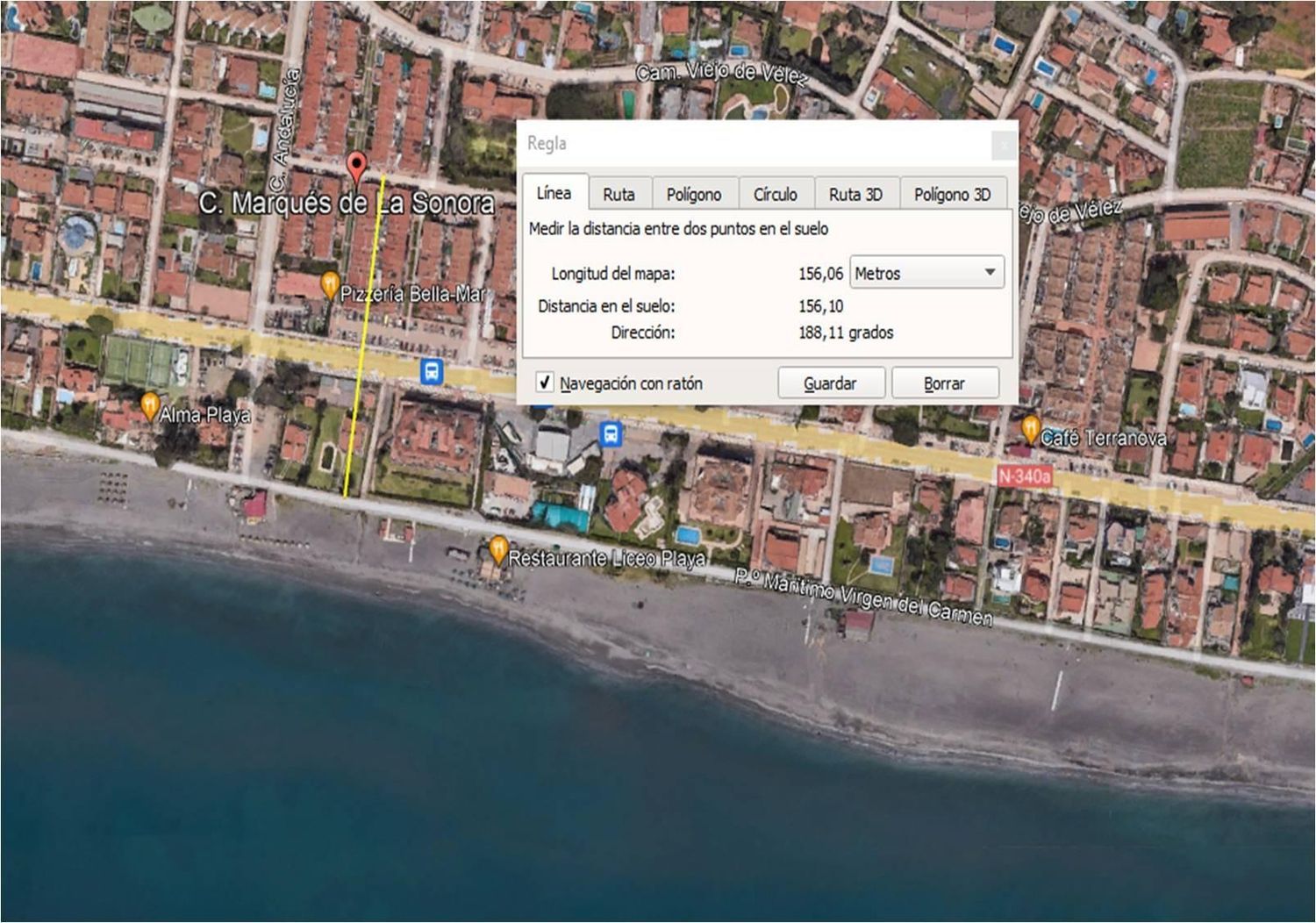Click the Restaurante Liceo Playa icon
This screenshot has width=1316, height=923.
click(x=498, y=550)
